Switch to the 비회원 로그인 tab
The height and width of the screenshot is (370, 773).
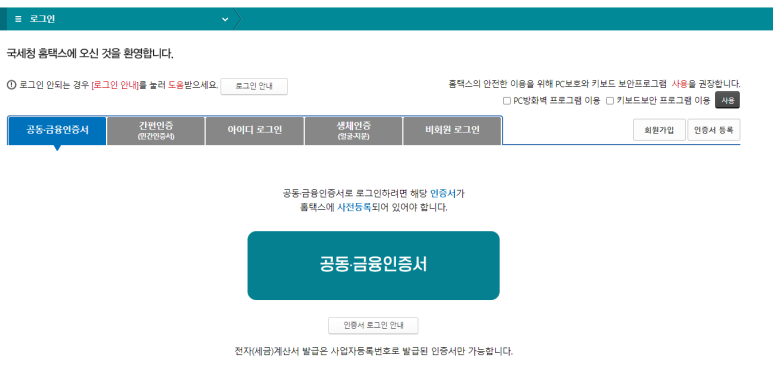tap(452, 131)
